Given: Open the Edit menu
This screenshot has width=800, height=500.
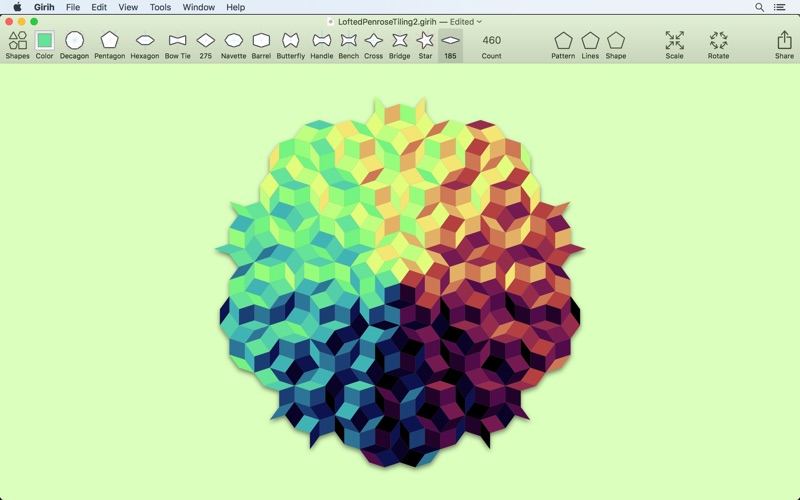Looking at the screenshot, I should (x=99, y=7).
